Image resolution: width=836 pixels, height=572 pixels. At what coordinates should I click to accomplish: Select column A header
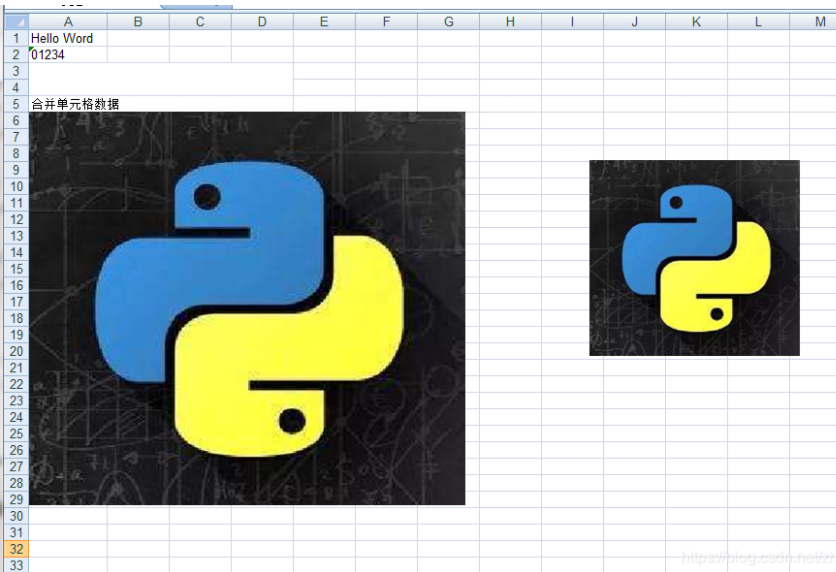click(68, 22)
